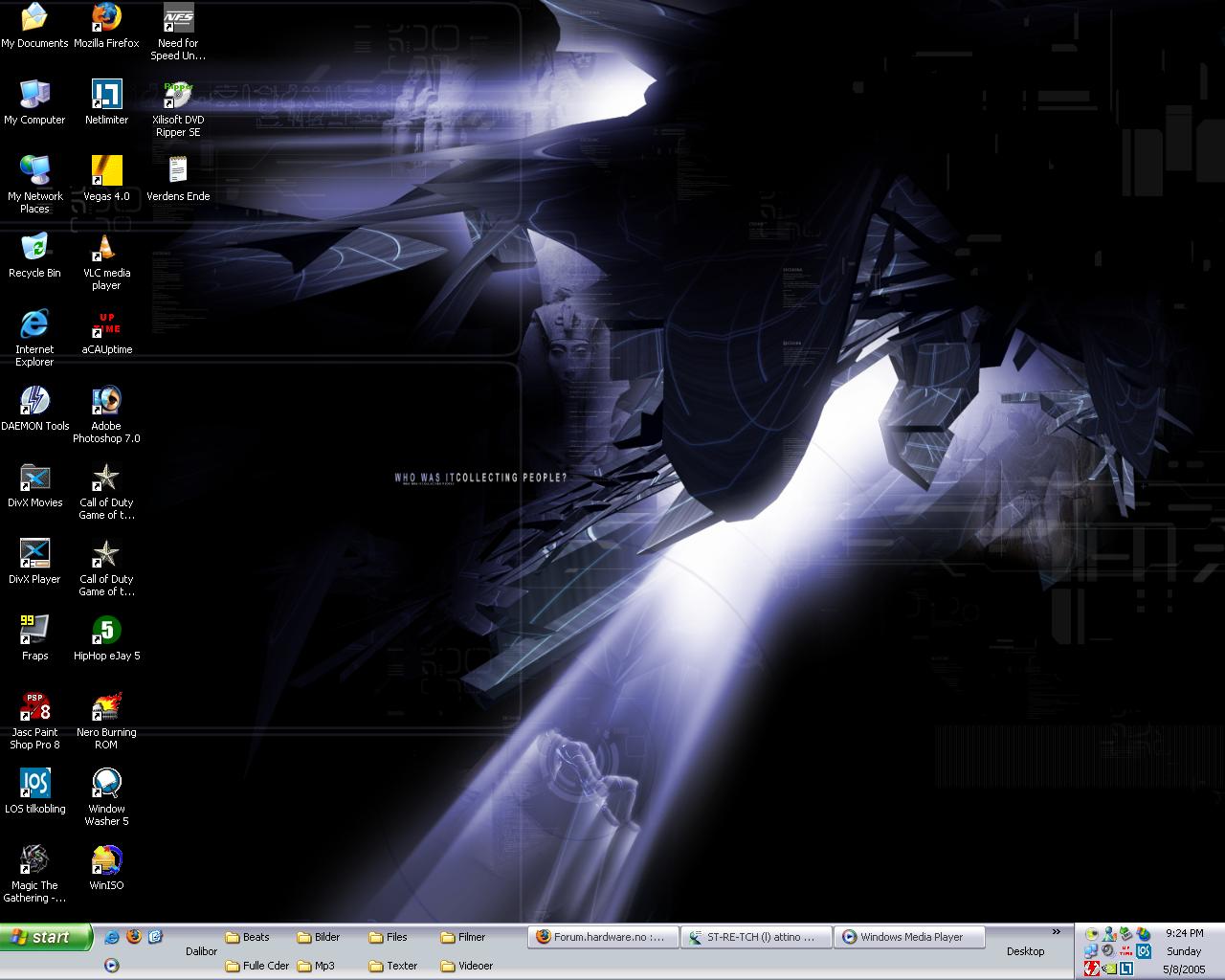Open Magic The Gathering shortcut
1225x980 pixels.
(x=34, y=875)
